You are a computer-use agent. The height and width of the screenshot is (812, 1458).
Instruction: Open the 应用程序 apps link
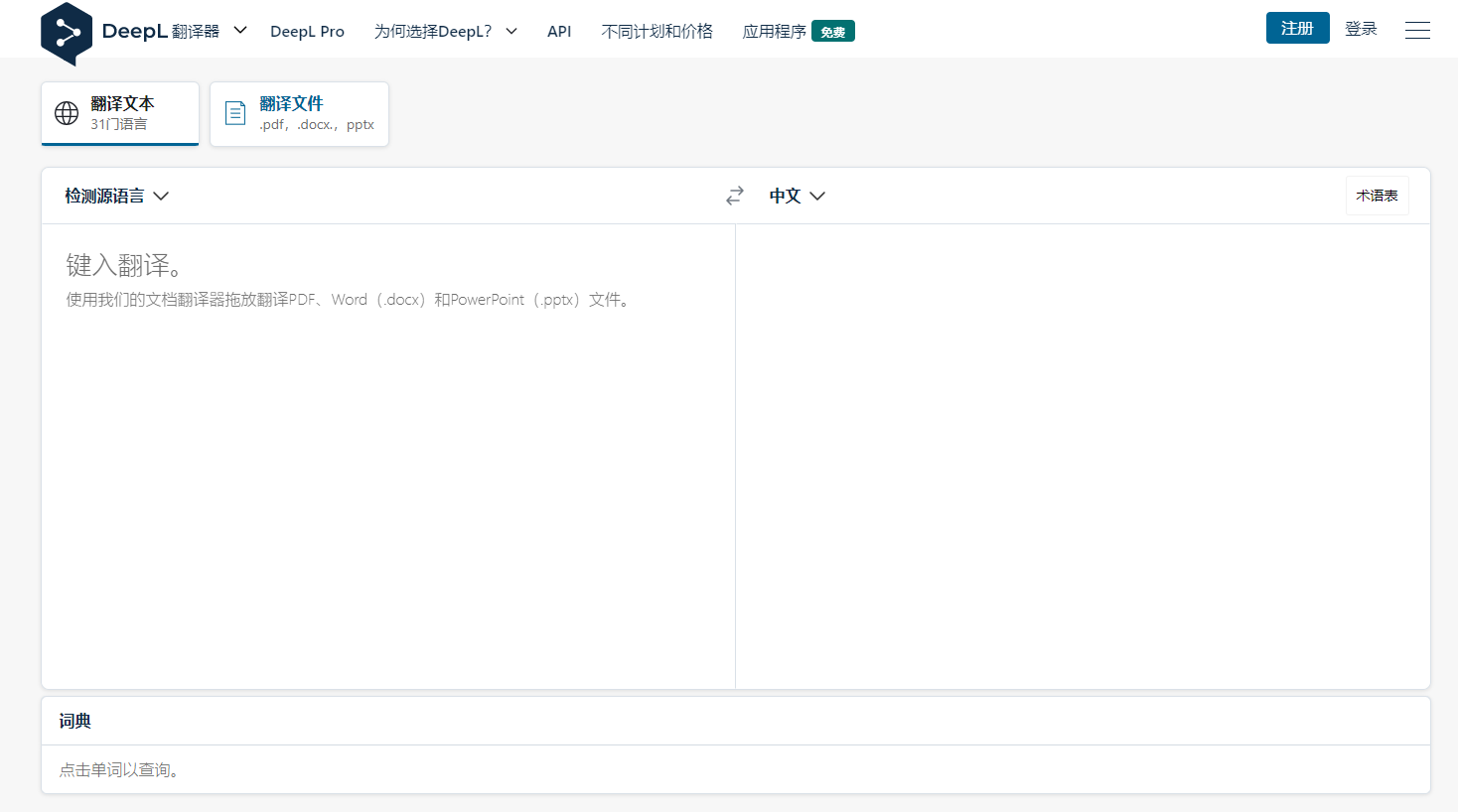pyautogui.click(x=774, y=31)
